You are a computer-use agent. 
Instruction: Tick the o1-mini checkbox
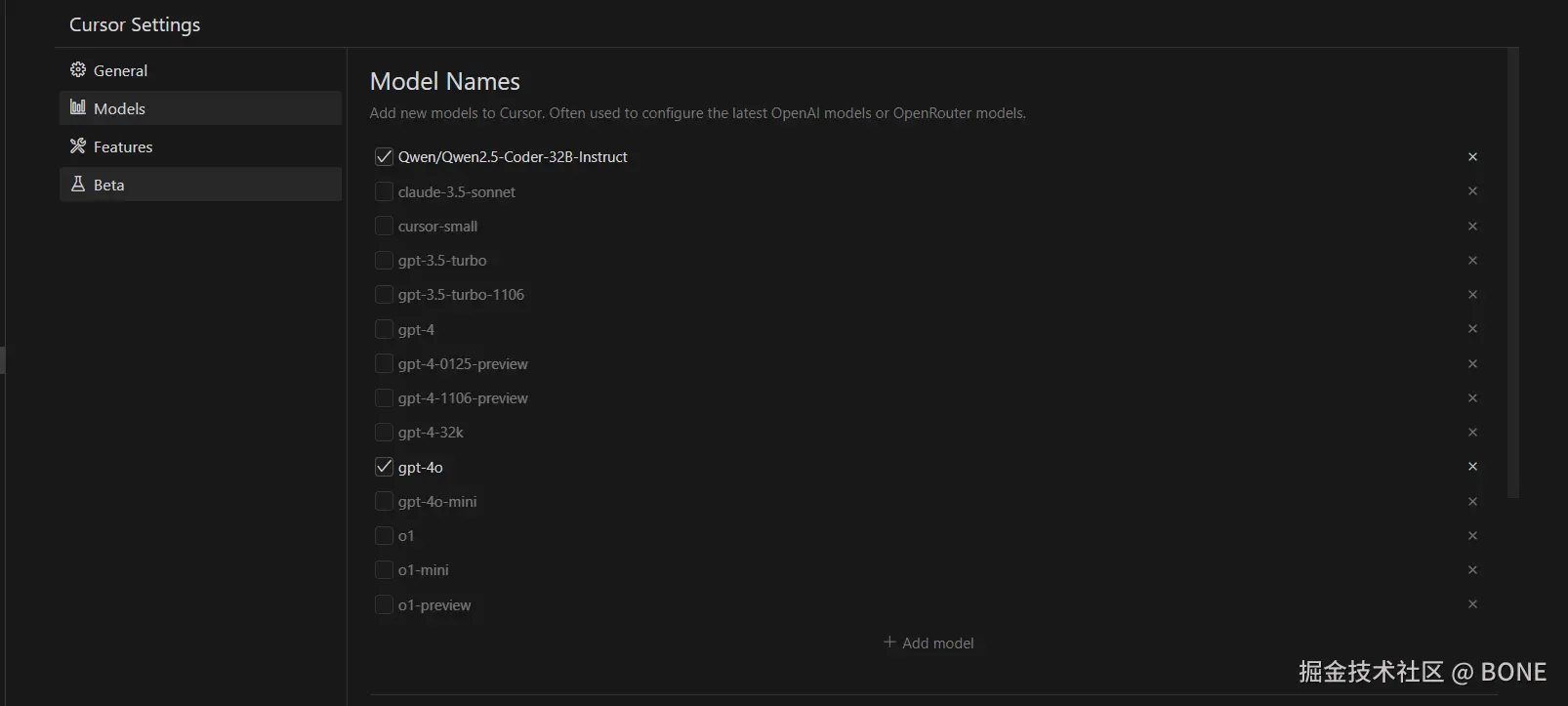click(x=384, y=570)
